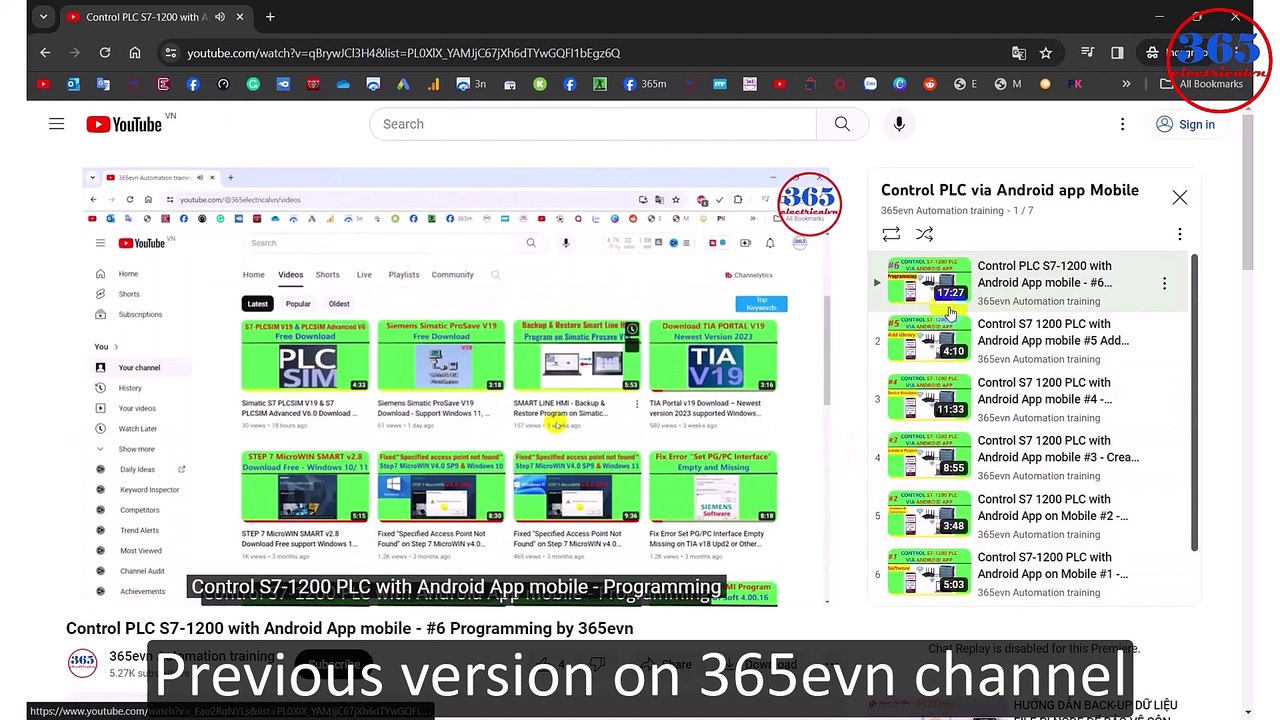Open the Reddit bookmark
The image size is (1280, 720).
(x=930, y=84)
